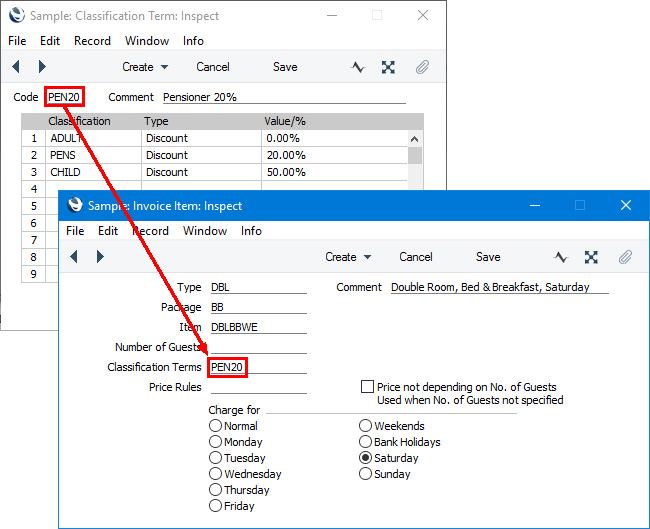Click the Package field containing BB
This screenshot has width=650, height=529.
[x=258, y=307]
